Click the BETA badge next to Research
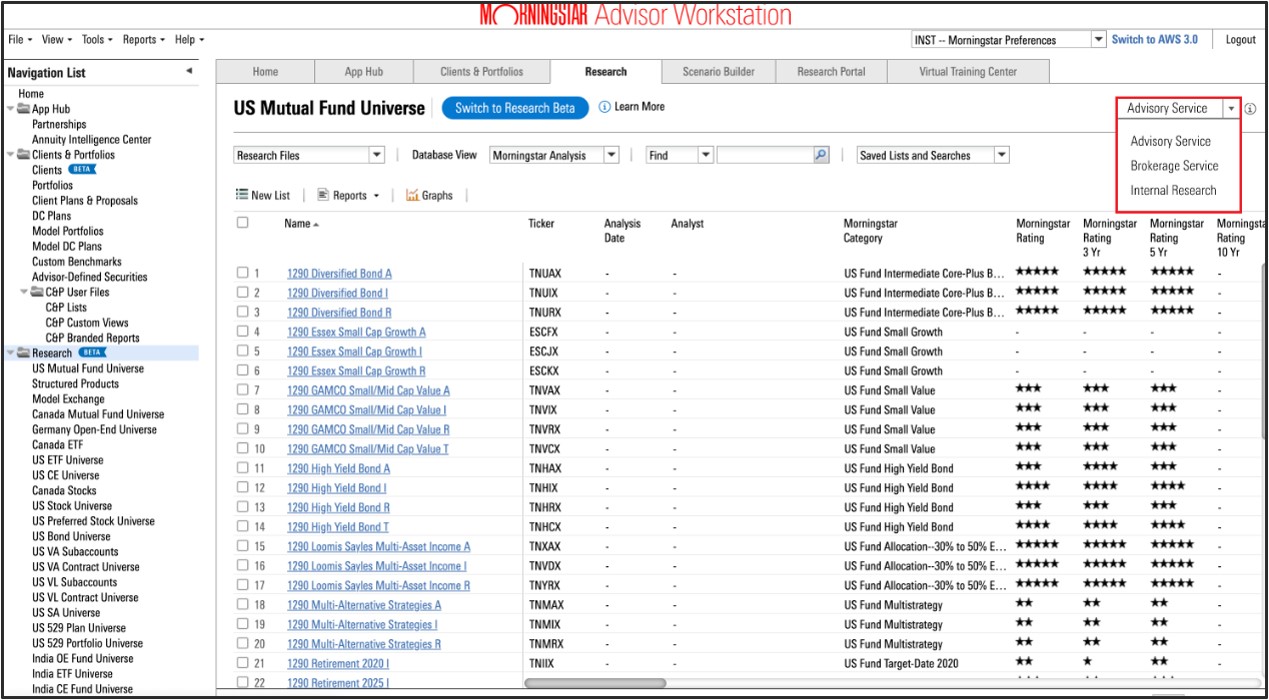 point(91,353)
